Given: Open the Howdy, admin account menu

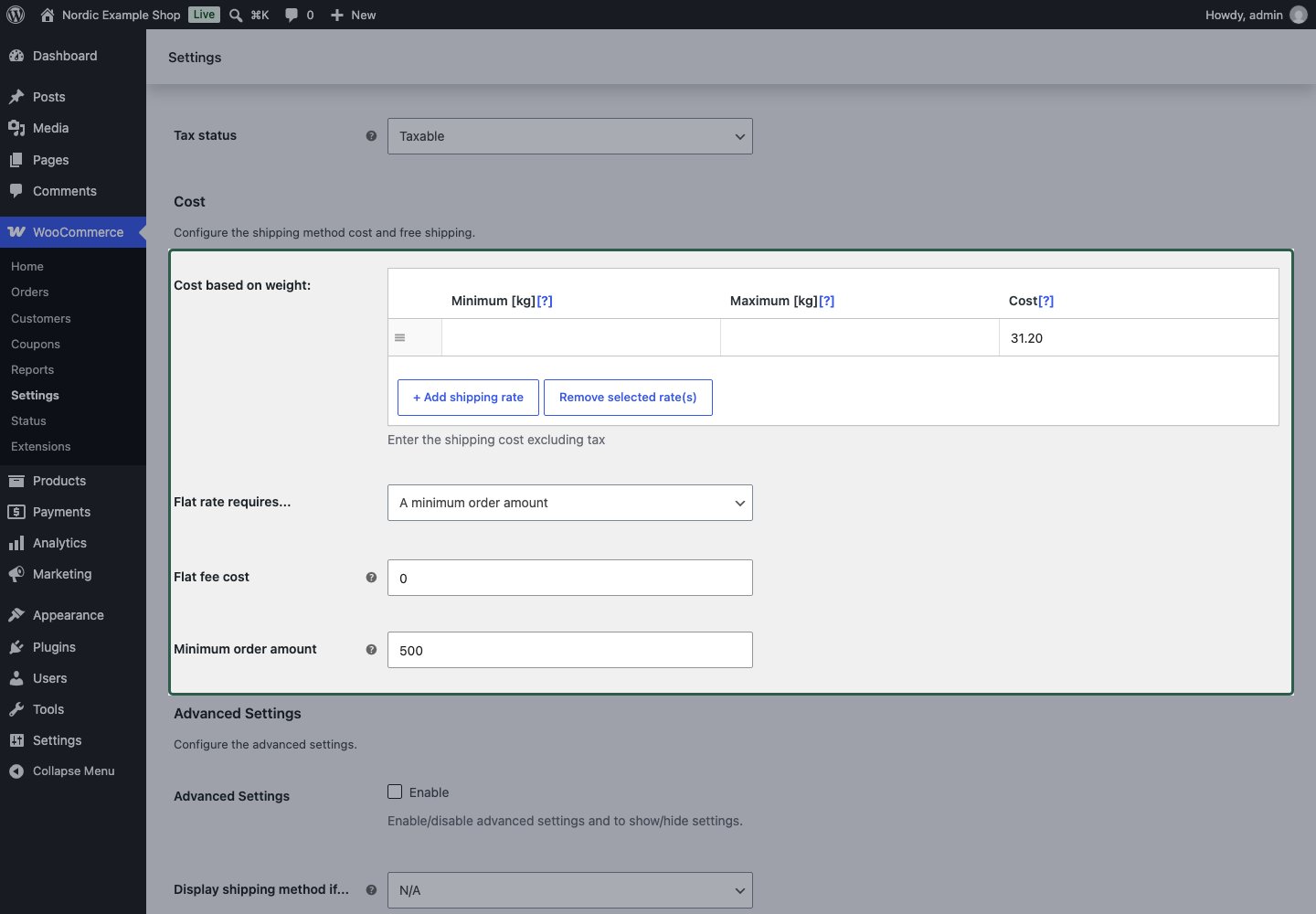Looking at the screenshot, I should tap(1256, 15).
